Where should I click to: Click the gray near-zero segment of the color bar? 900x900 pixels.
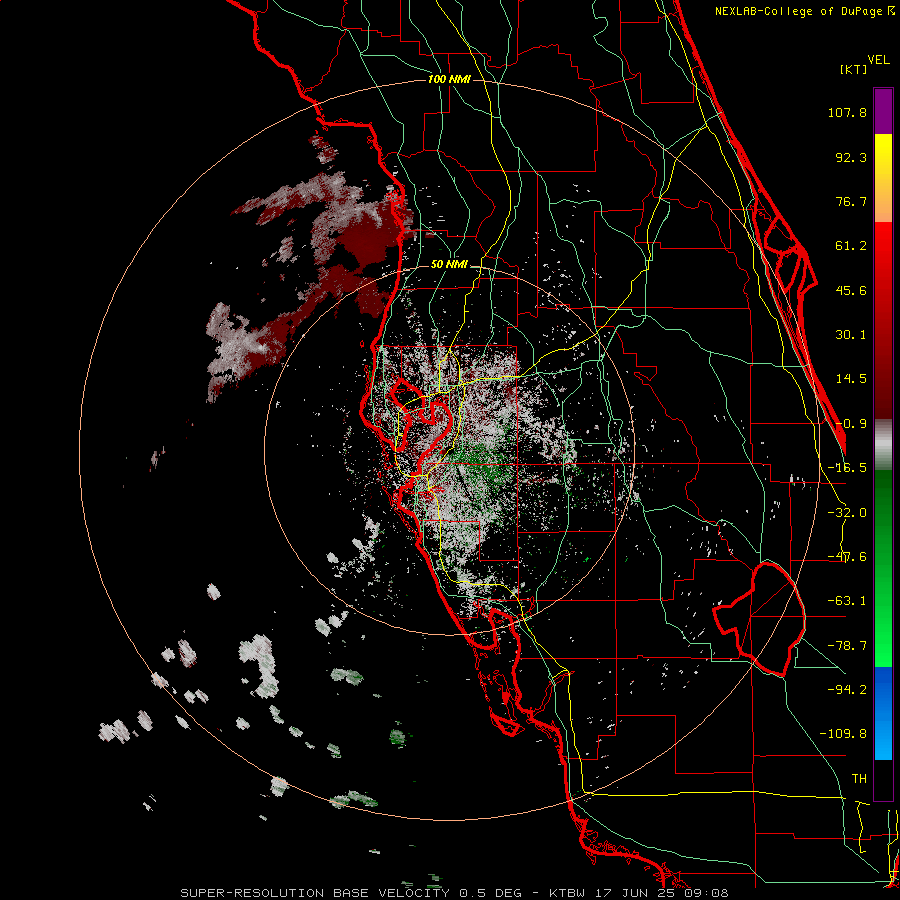click(x=883, y=444)
